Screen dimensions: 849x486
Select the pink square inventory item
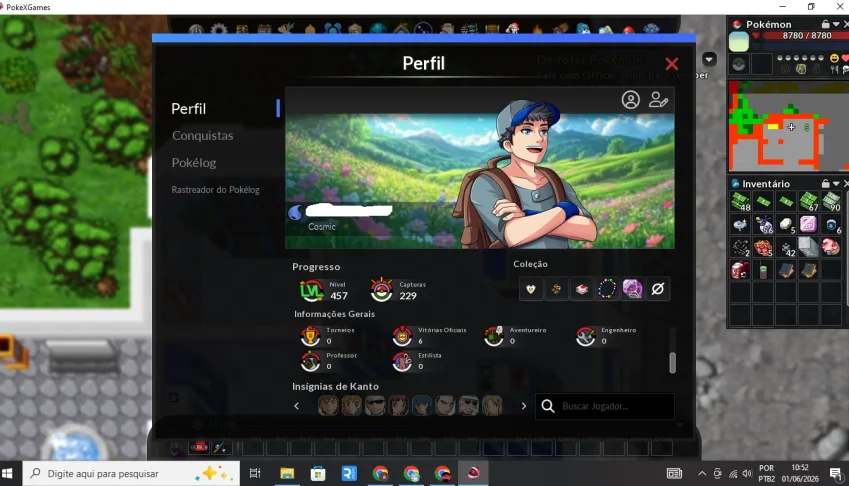808,224
